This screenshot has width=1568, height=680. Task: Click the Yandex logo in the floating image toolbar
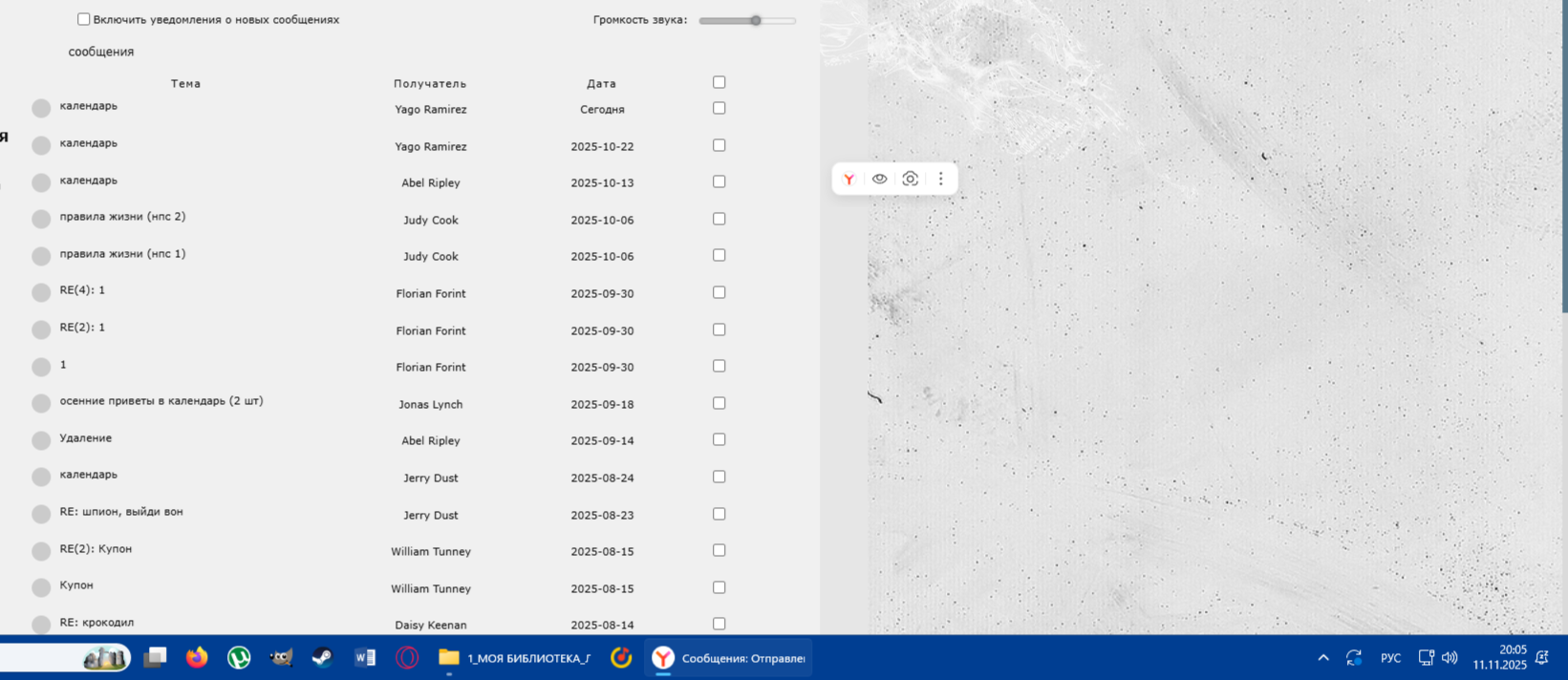[x=848, y=180]
